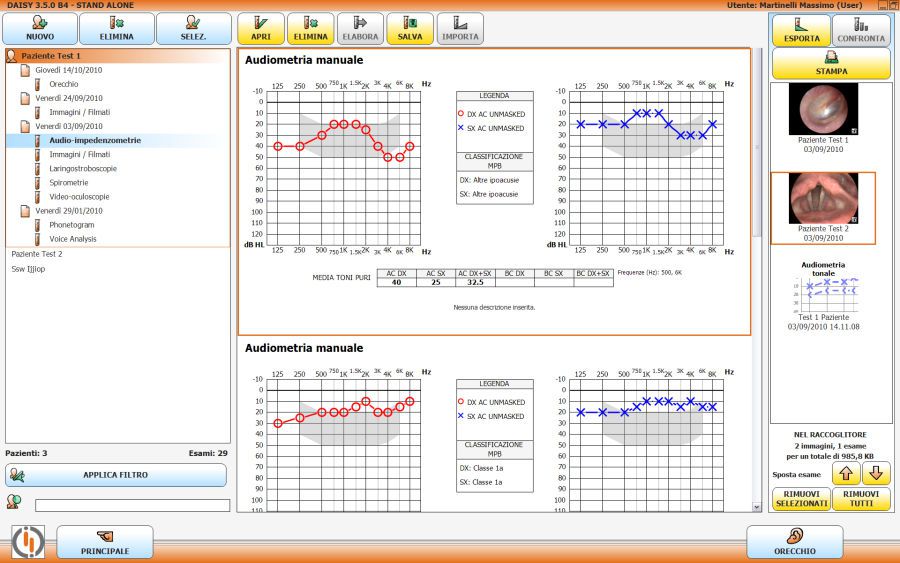Save exam using the SALVA button
The width and height of the screenshot is (900, 563).
coord(409,28)
